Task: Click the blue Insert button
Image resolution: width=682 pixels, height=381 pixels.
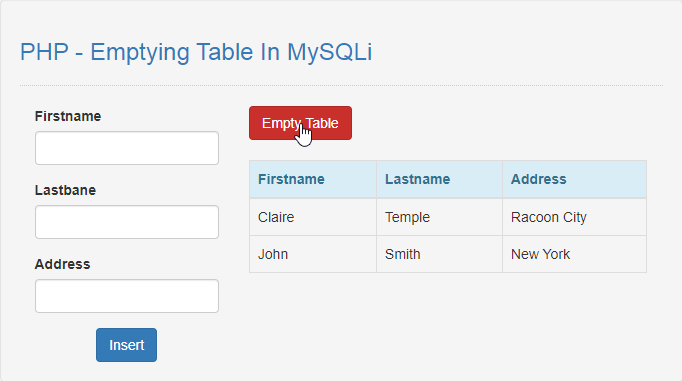Action: tap(127, 345)
